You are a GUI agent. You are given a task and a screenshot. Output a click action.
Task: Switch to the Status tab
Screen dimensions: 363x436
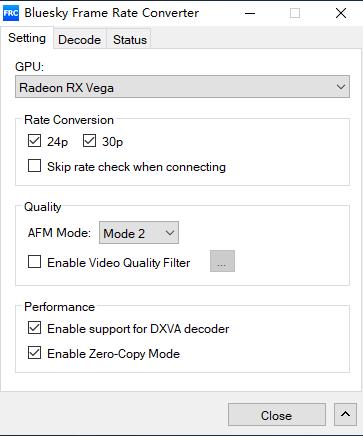point(130,40)
